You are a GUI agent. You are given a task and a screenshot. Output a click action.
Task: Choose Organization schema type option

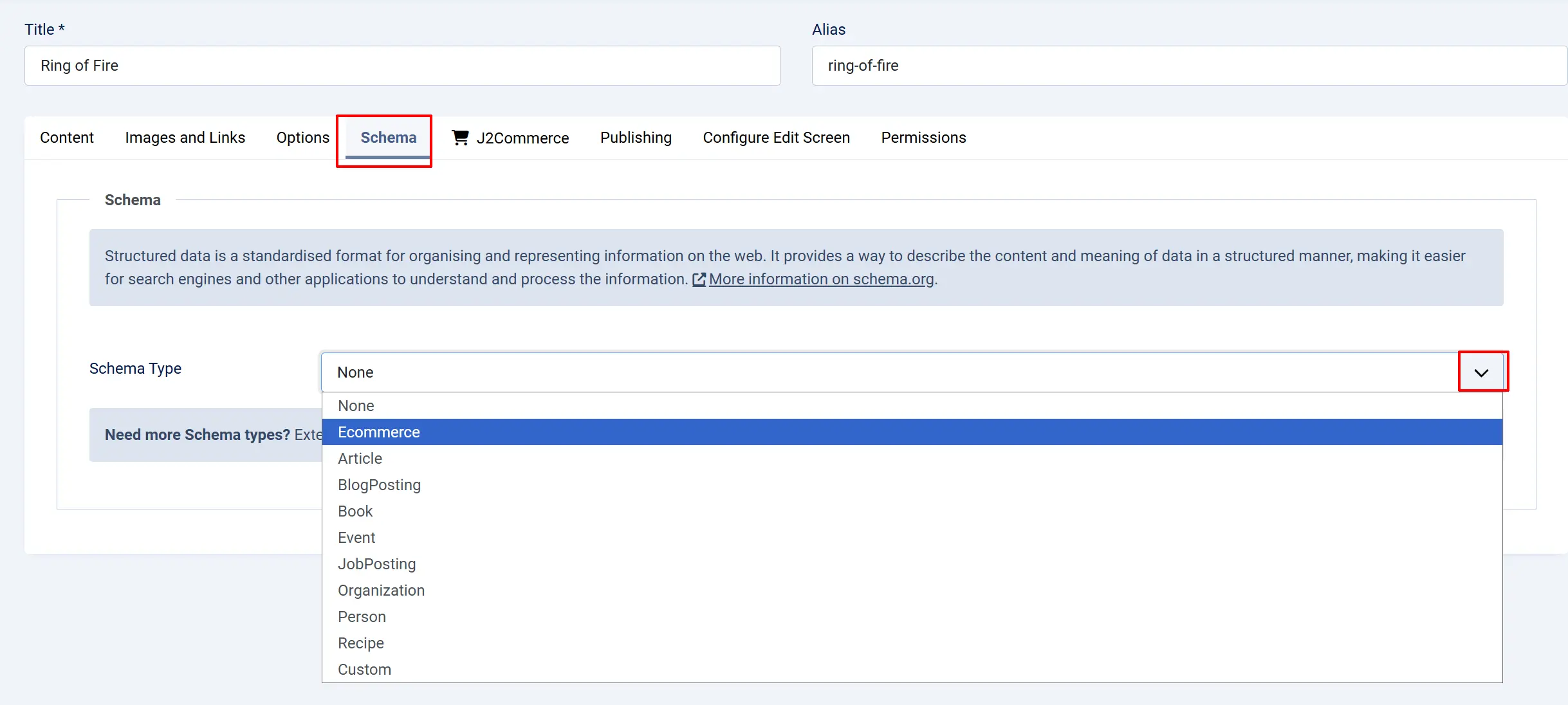[x=912, y=591]
